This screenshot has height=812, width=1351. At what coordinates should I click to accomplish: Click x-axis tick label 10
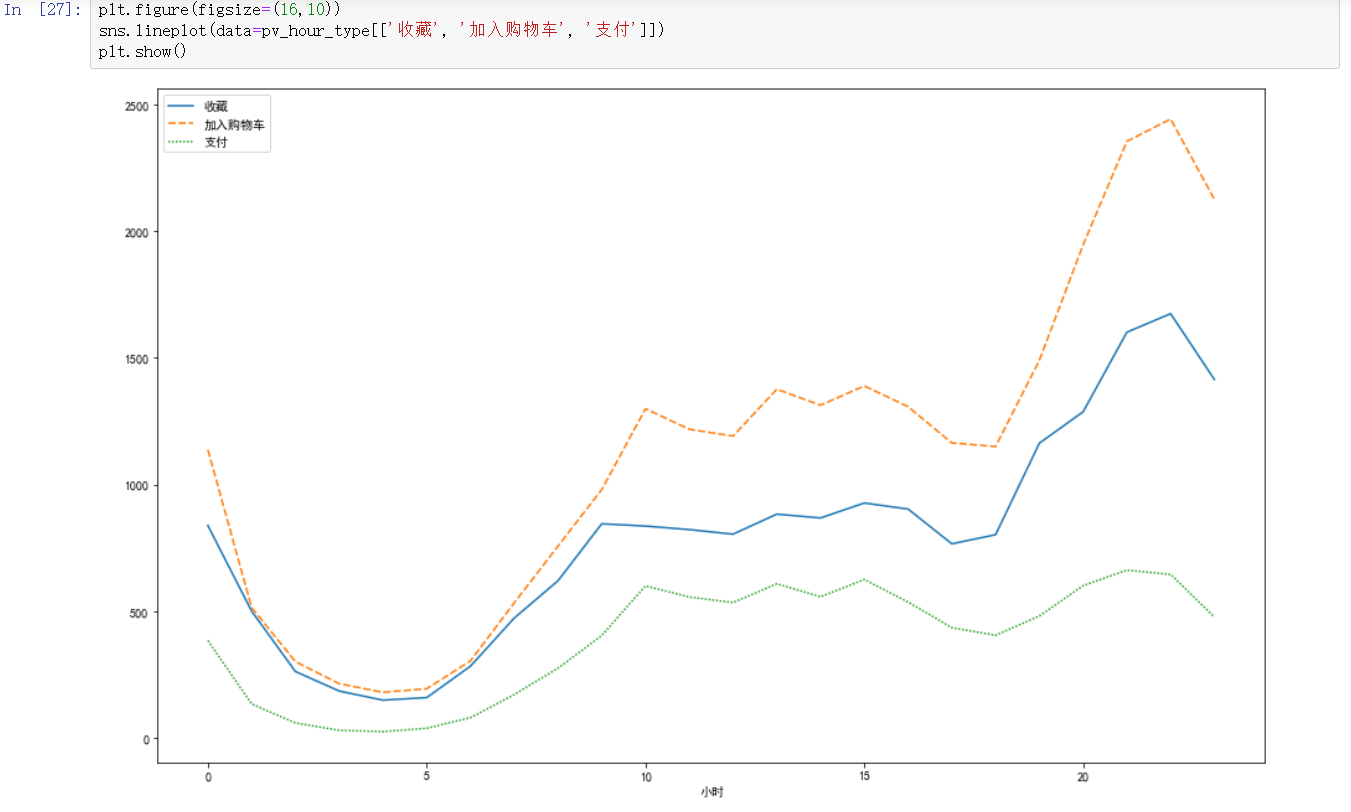click(645, 776)
